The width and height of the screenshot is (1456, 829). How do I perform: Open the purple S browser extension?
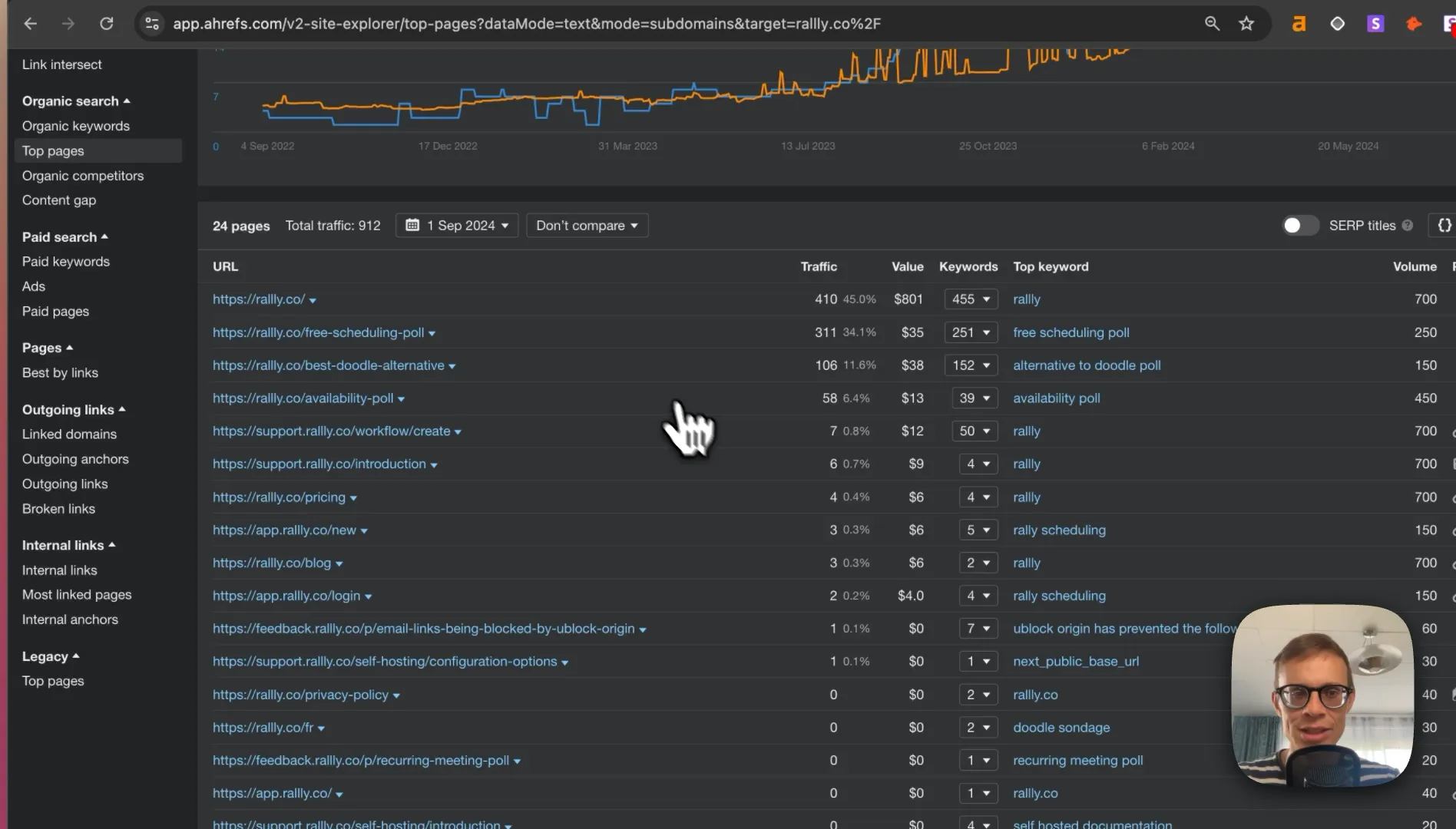(x=1375, y=24)
